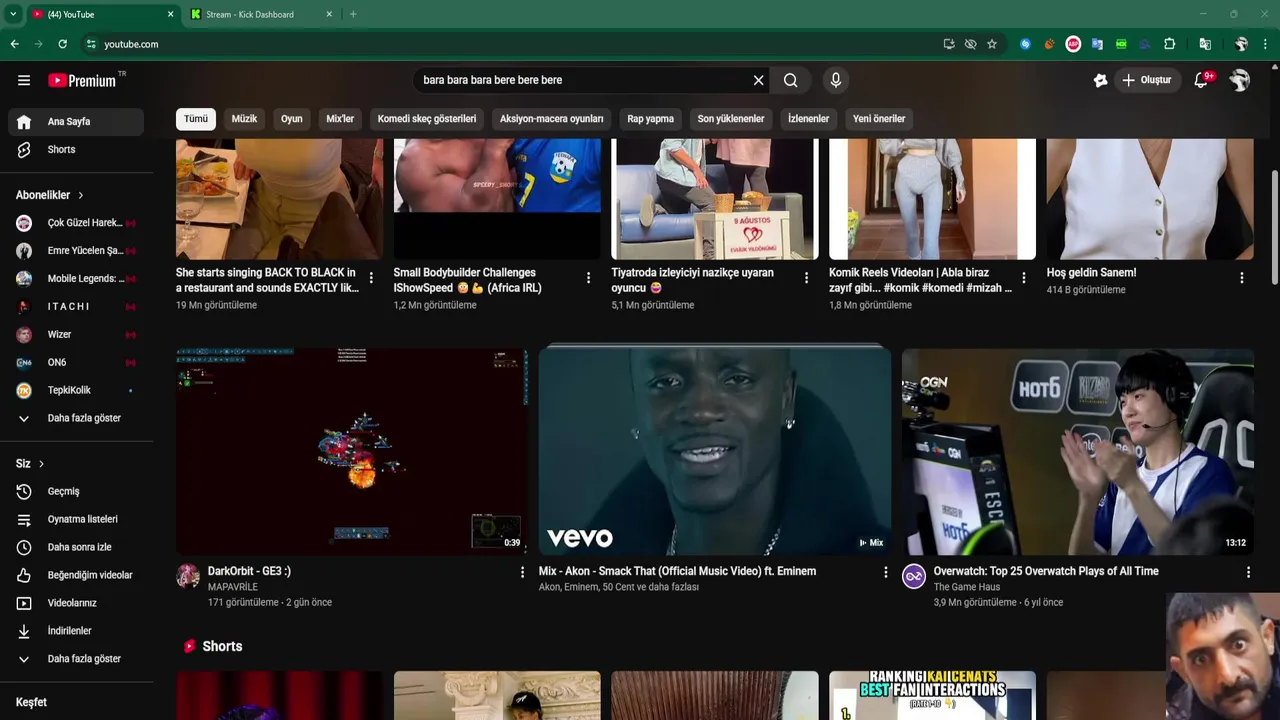Open ON6 channel subscription

click(x=76, y=363)
